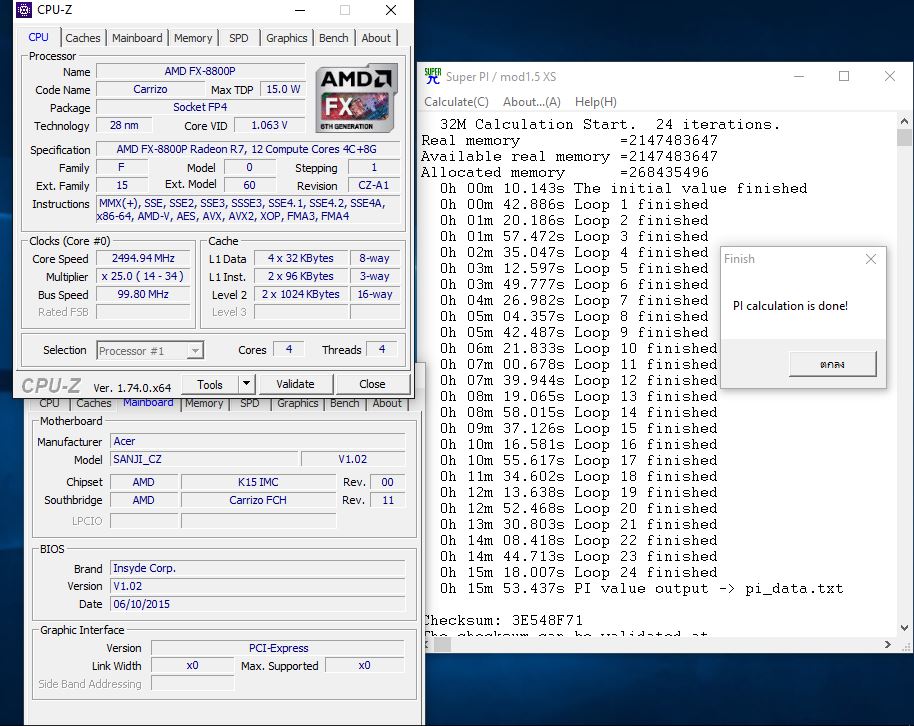The image size is (914, 726).
Task: Click the Close button in CPU-Z
Action: [x=372, y=384]
